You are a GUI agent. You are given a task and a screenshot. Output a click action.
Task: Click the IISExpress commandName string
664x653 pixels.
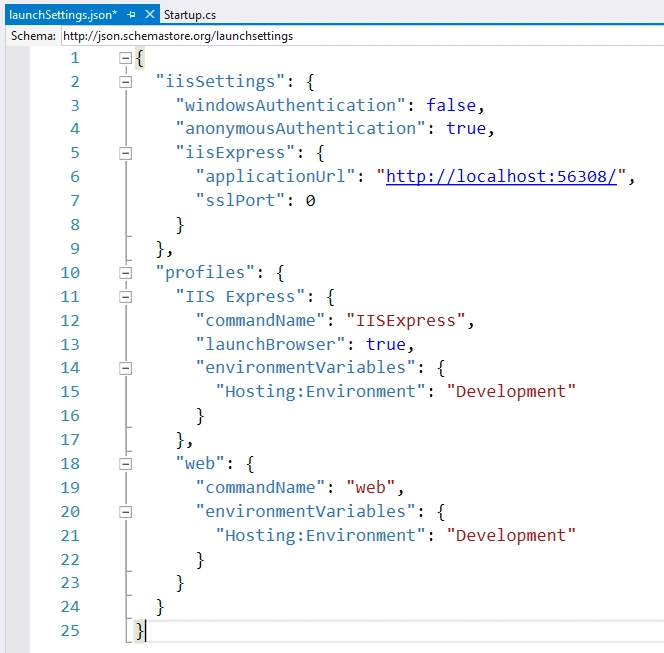tap(405, 321)
